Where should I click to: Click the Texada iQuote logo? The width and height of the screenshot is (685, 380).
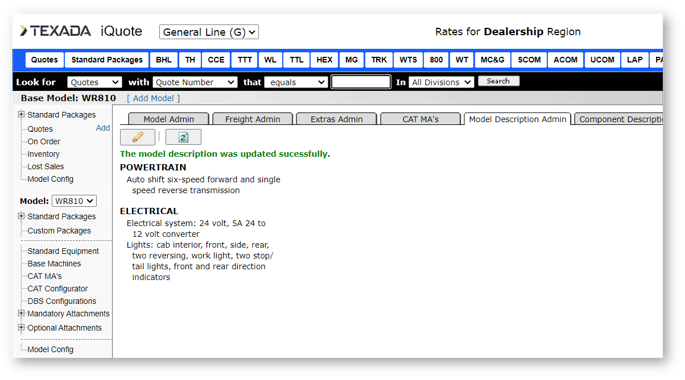pos(81,31)
